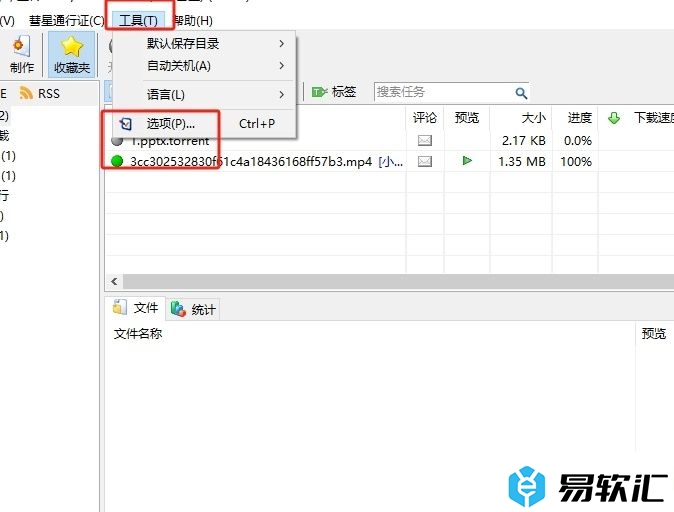Click comment envelope for pptx.torrent row
This screenshot has height=512, width=674.
(x=425, y=140)
